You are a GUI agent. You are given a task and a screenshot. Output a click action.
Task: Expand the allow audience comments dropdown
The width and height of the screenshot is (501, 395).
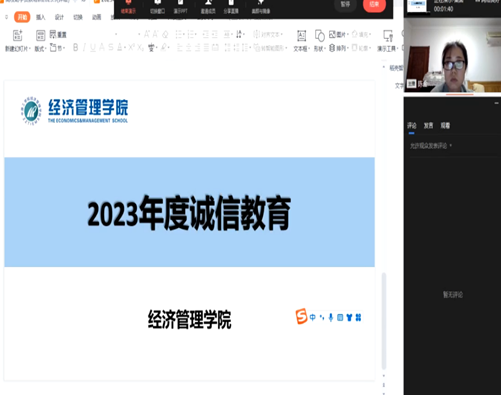pyautogui.click(x=431, y=146)
